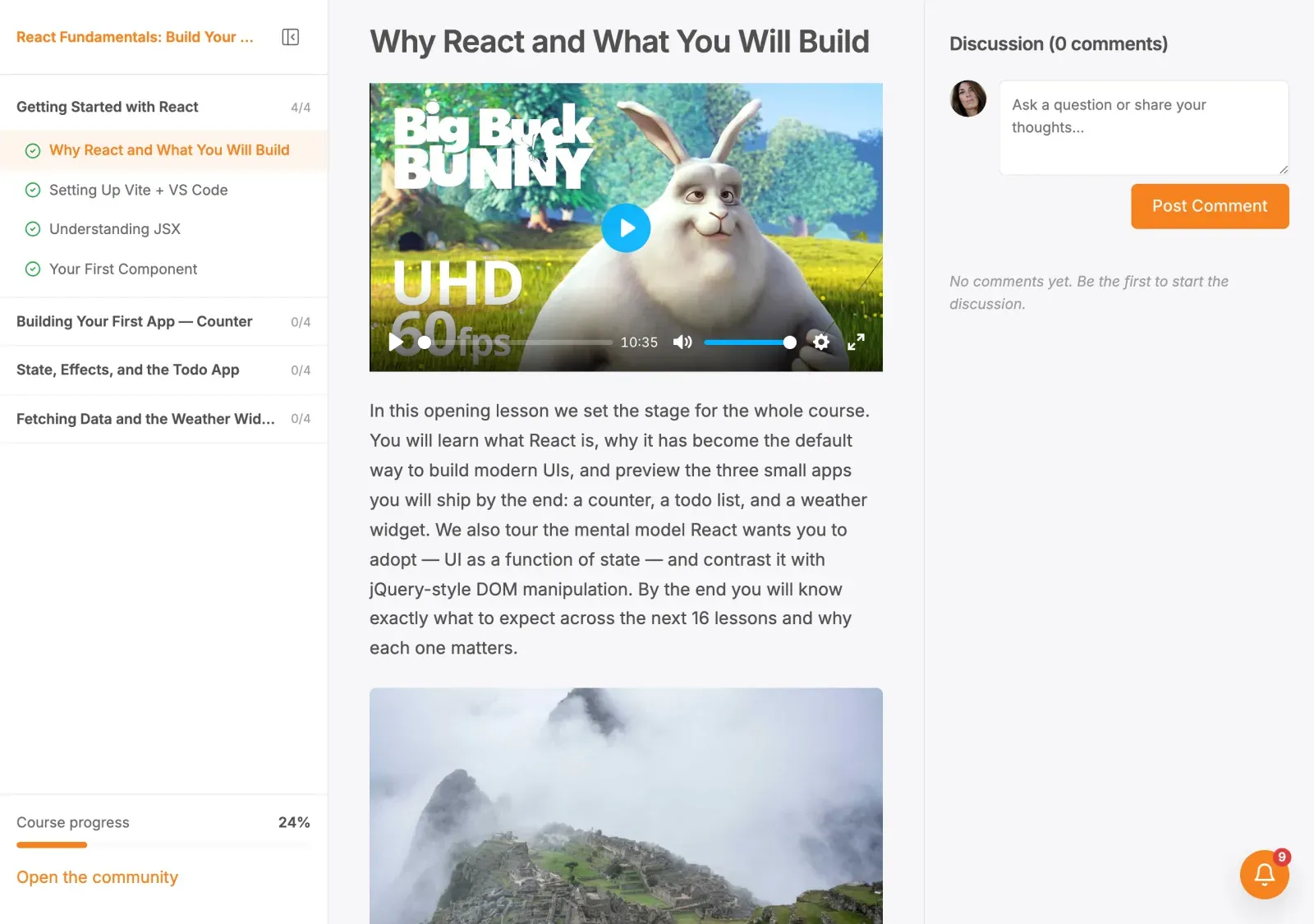
Task: Click the completed check icon beside Understanding JSX
Action: click(33, 229)
